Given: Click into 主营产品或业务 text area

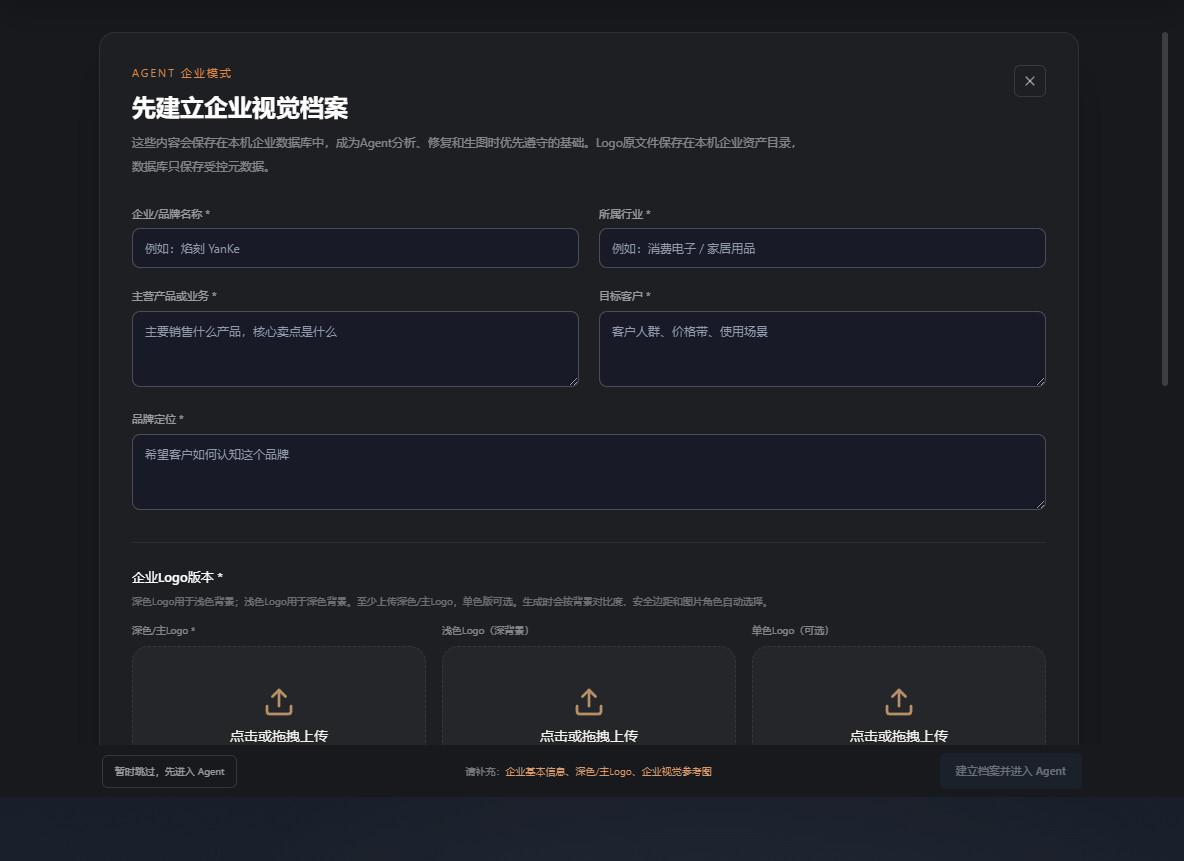Looking at the screenshot, I should point(355,349).
